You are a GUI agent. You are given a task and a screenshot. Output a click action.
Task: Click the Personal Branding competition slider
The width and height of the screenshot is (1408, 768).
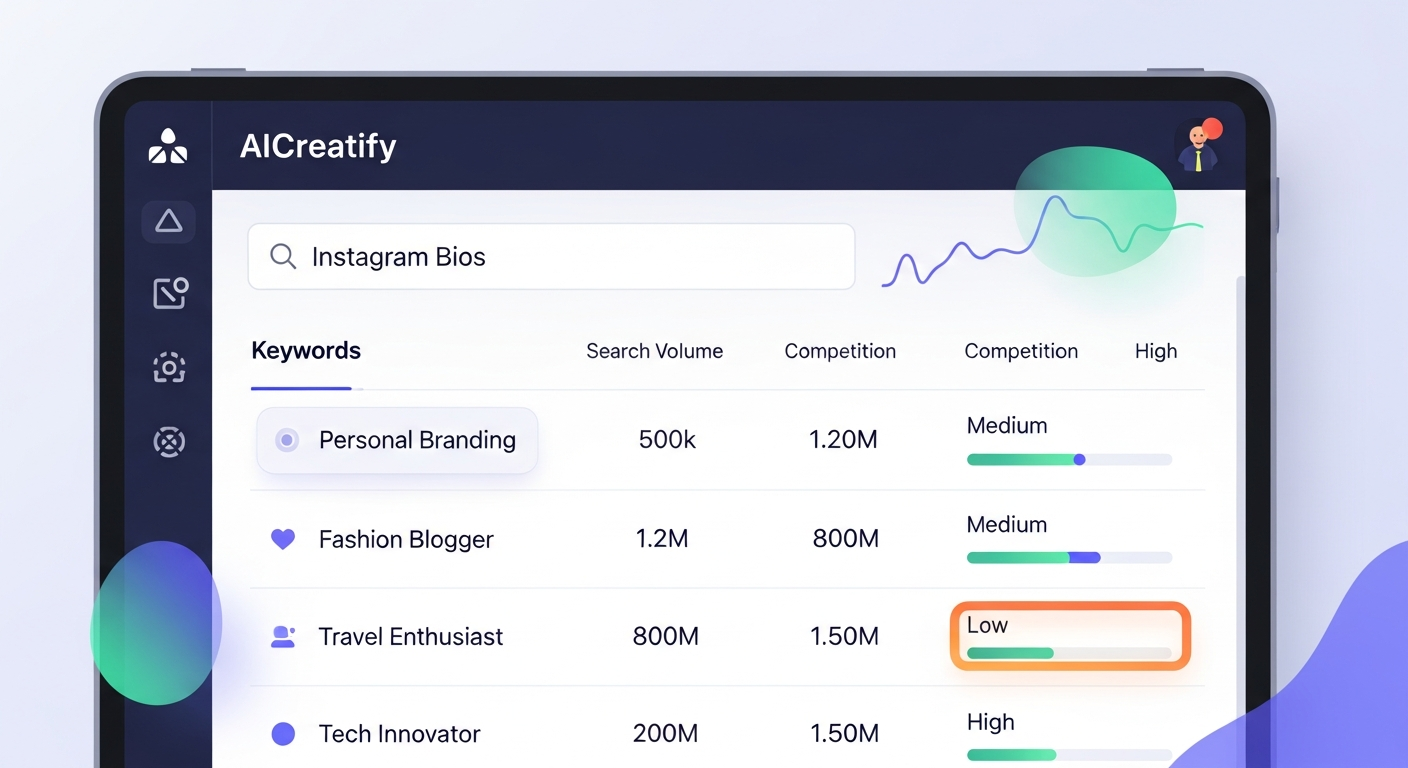(x=1069, y=460)
